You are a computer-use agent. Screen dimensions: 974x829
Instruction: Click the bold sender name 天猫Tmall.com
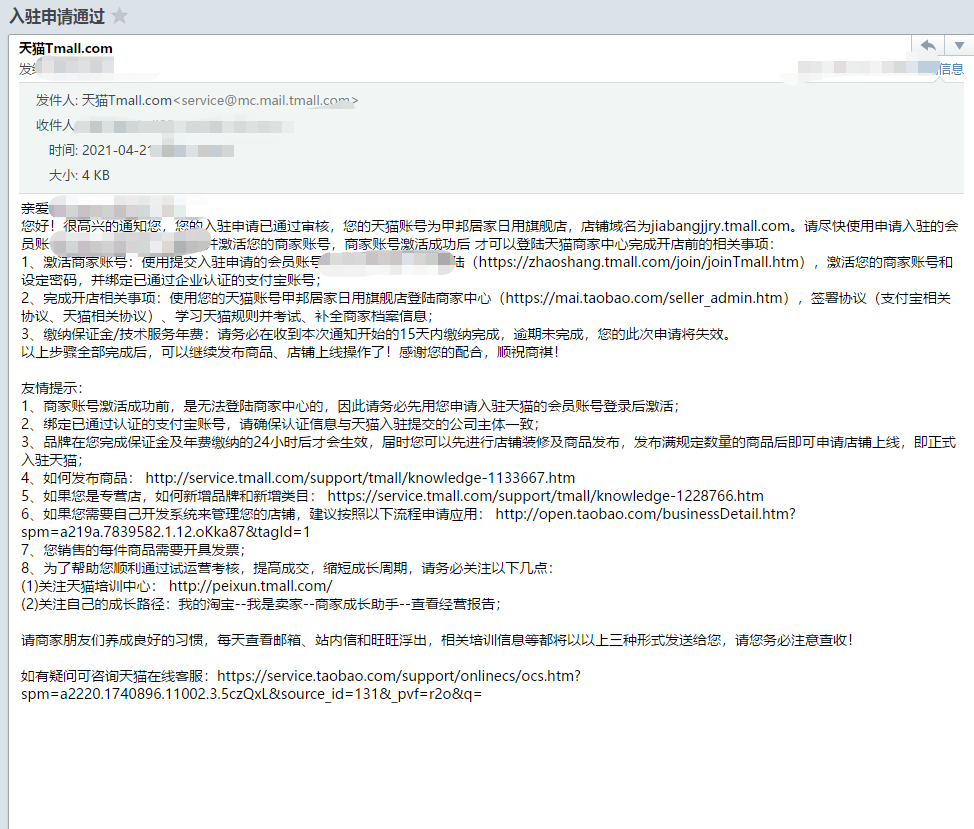coord(66,48)
